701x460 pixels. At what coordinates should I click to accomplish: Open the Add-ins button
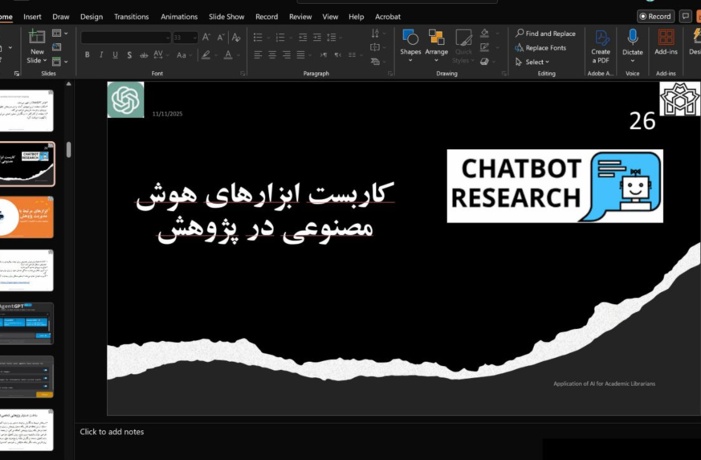[x=666, y=42]
